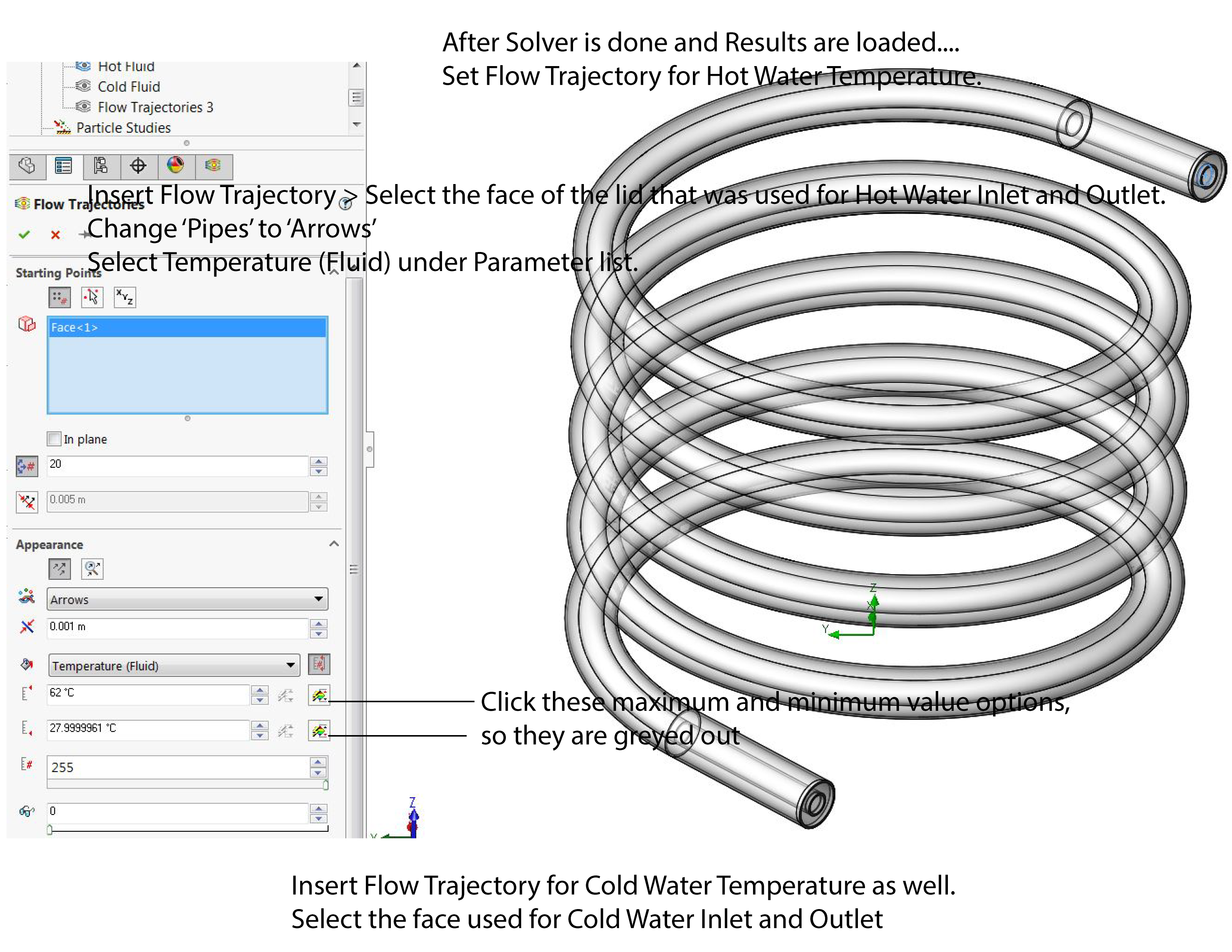Open the DisplayManager color ball tab
The height and width of the screenshot is (952, 1232).
tap(175, 165)
